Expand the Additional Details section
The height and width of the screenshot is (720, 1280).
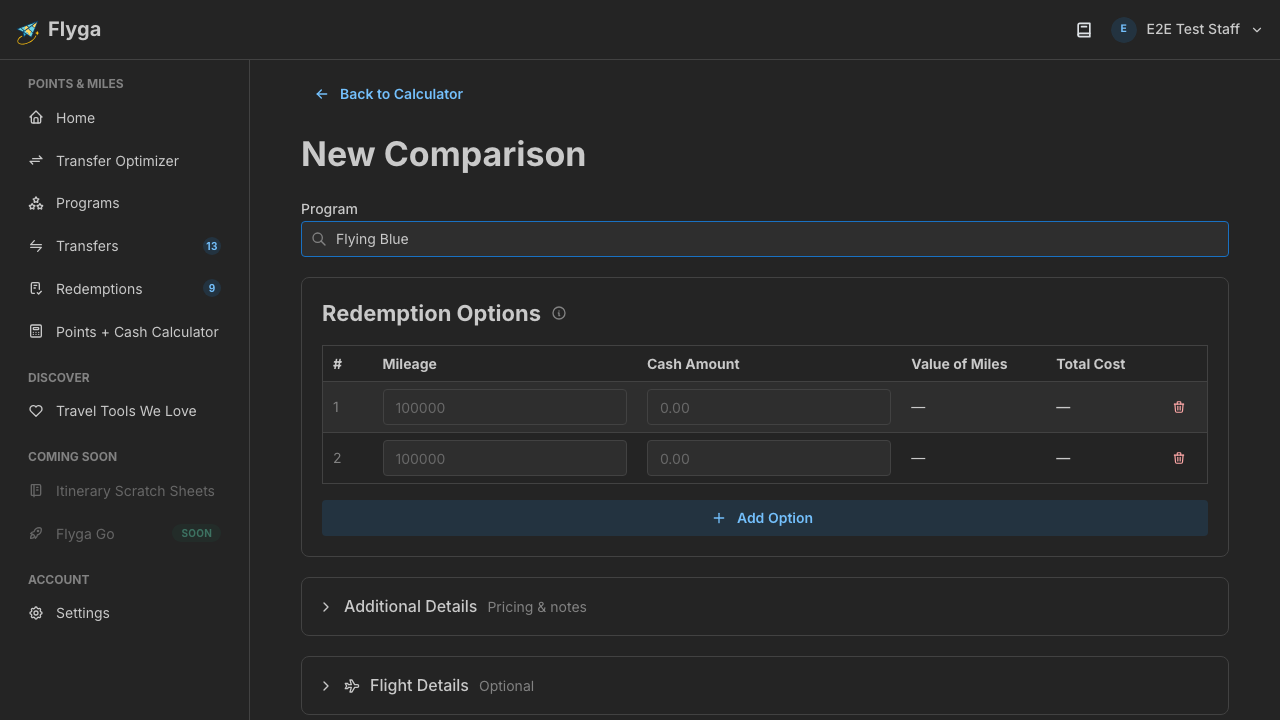(x=765, y=607)
